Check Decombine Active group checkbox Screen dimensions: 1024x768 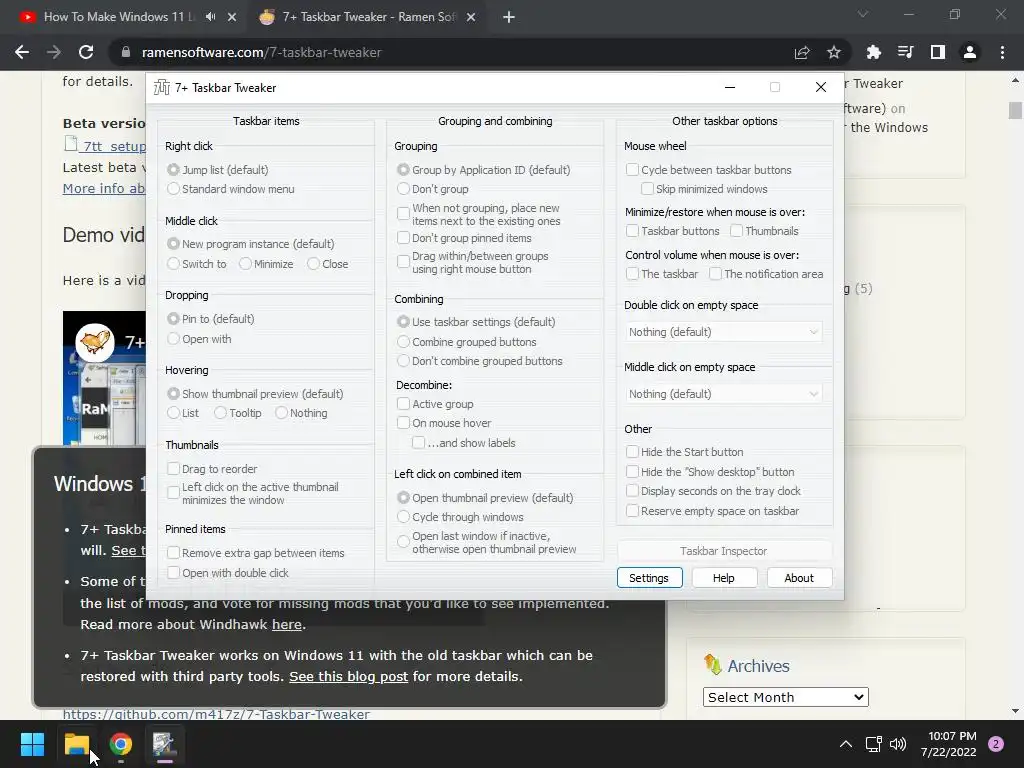(x=404, y=404)
